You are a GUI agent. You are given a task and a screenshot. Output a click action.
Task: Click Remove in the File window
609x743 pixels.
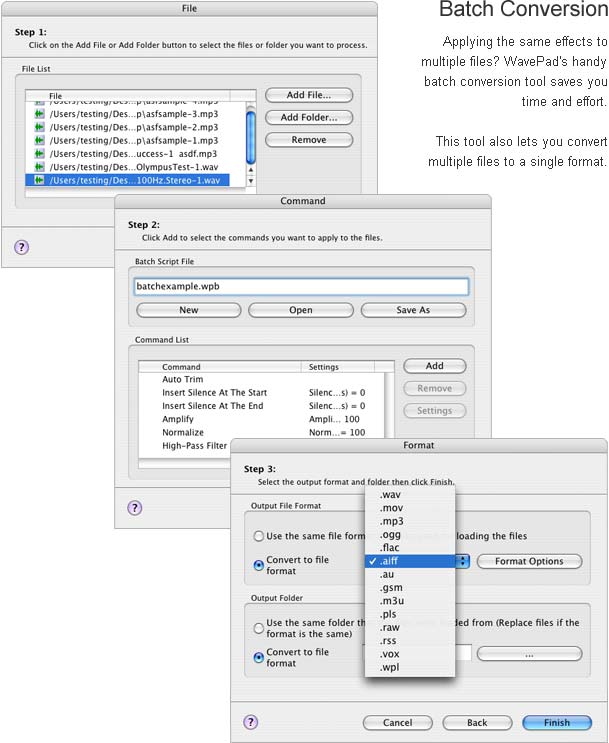pos(309,140)
